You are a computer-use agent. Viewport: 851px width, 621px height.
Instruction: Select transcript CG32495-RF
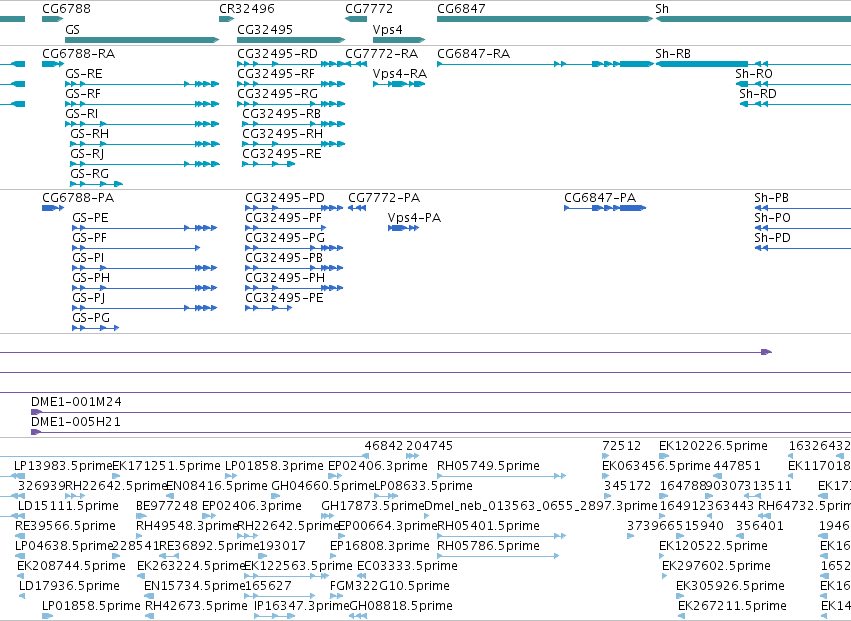(276, 74)
